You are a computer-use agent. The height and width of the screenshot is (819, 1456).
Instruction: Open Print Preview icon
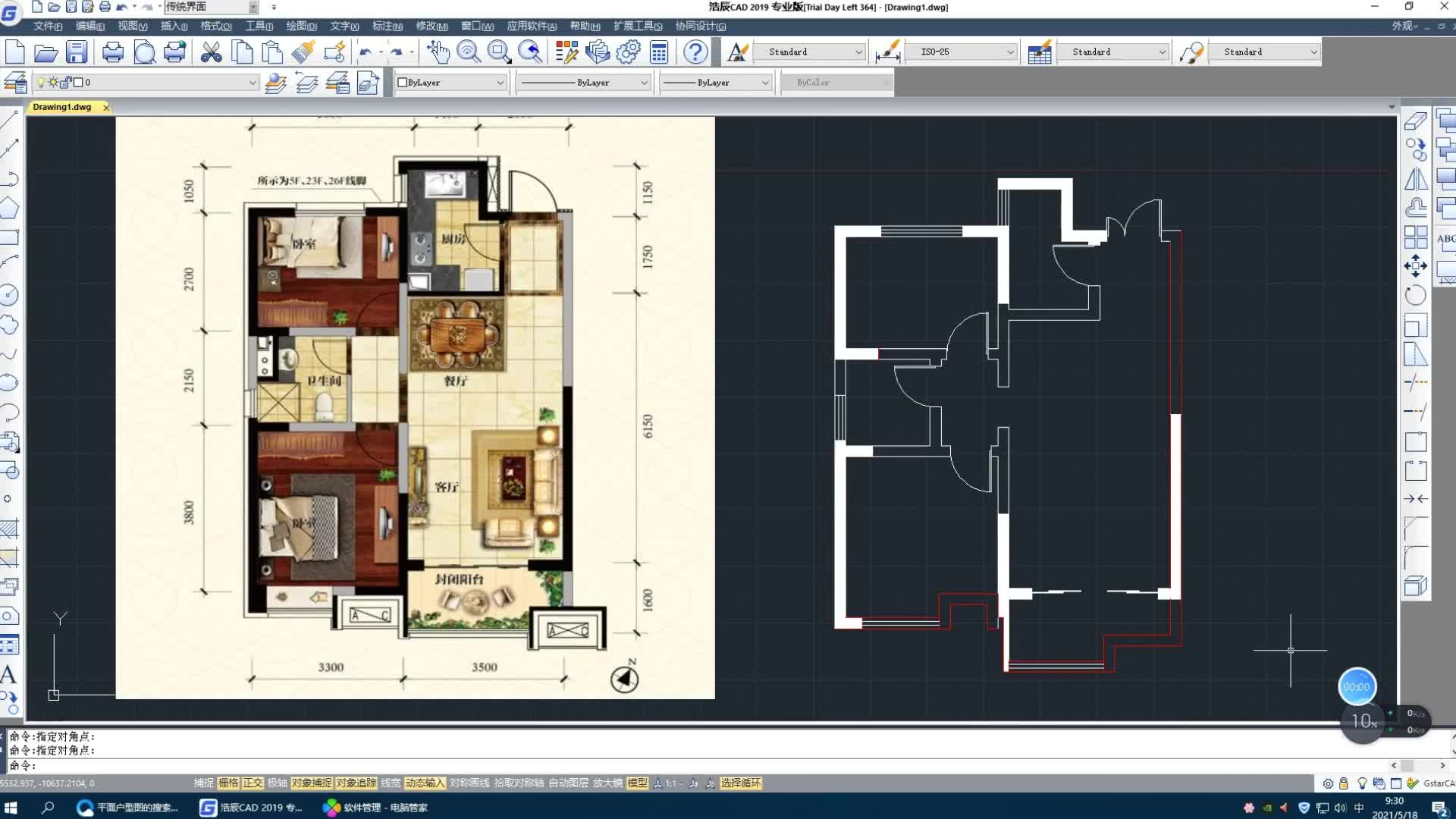144,52
